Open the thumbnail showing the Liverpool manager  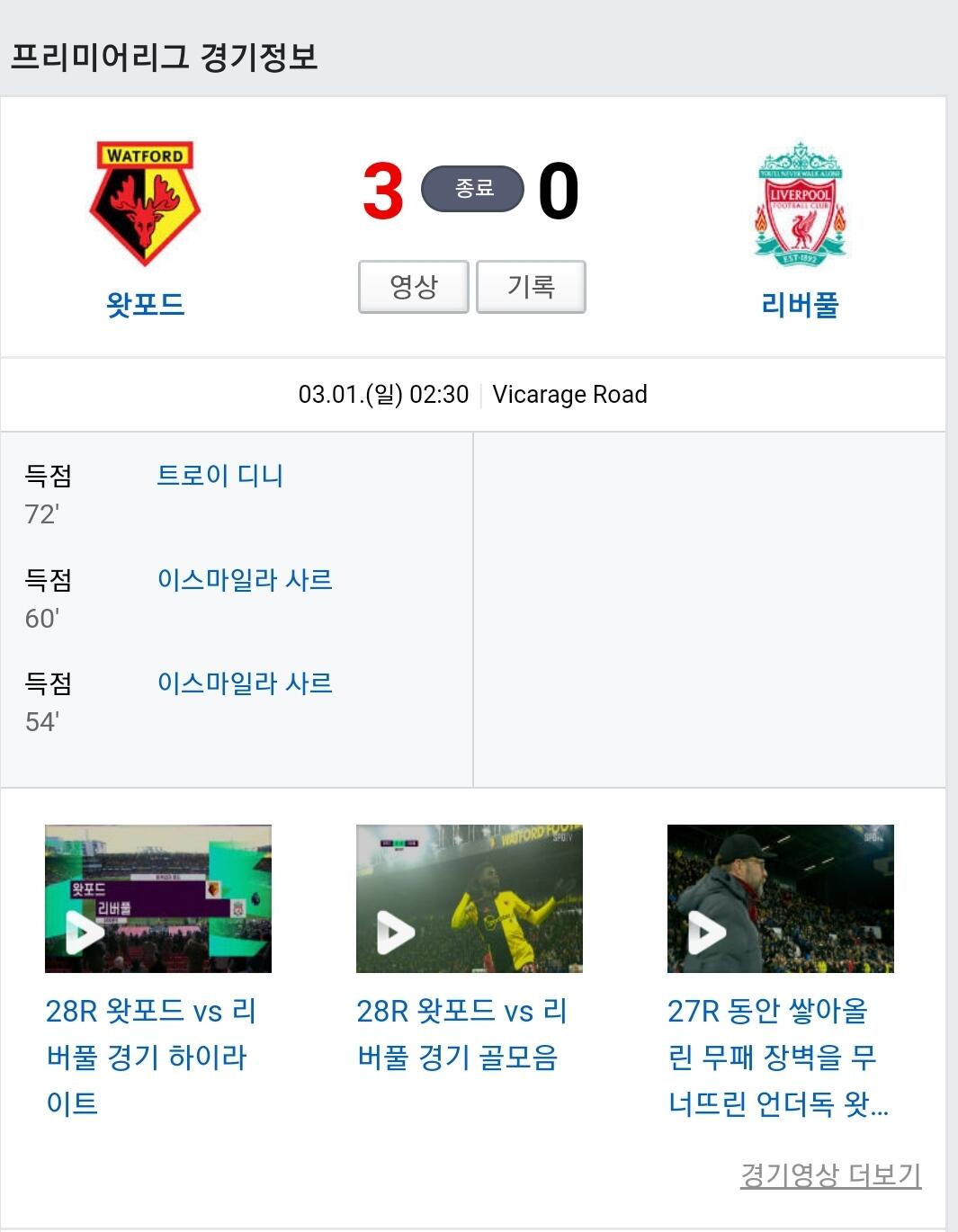click(781, 898)
